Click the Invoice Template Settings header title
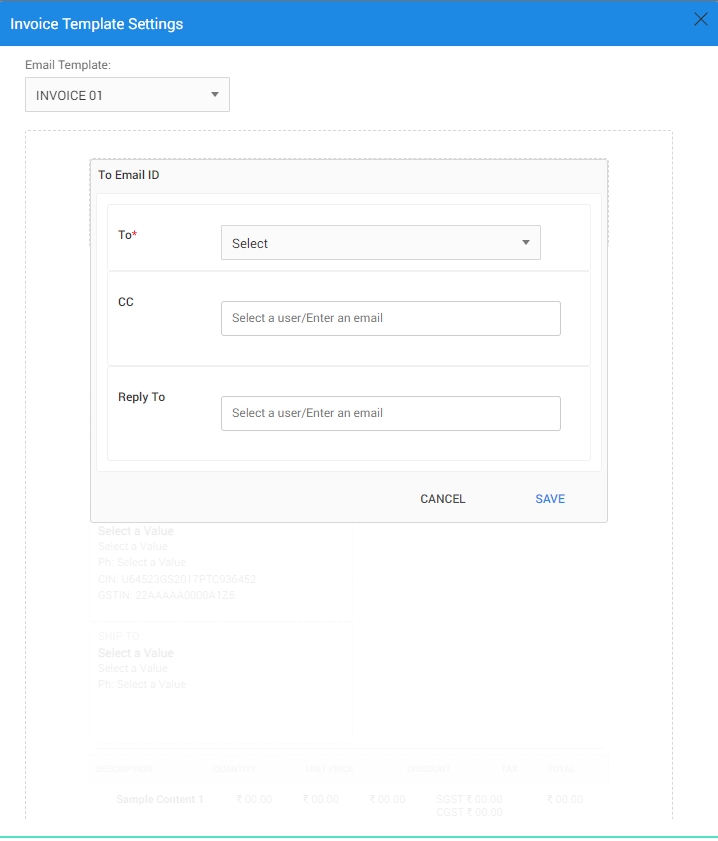Screen dimensions: 718x841 [97, 23]
